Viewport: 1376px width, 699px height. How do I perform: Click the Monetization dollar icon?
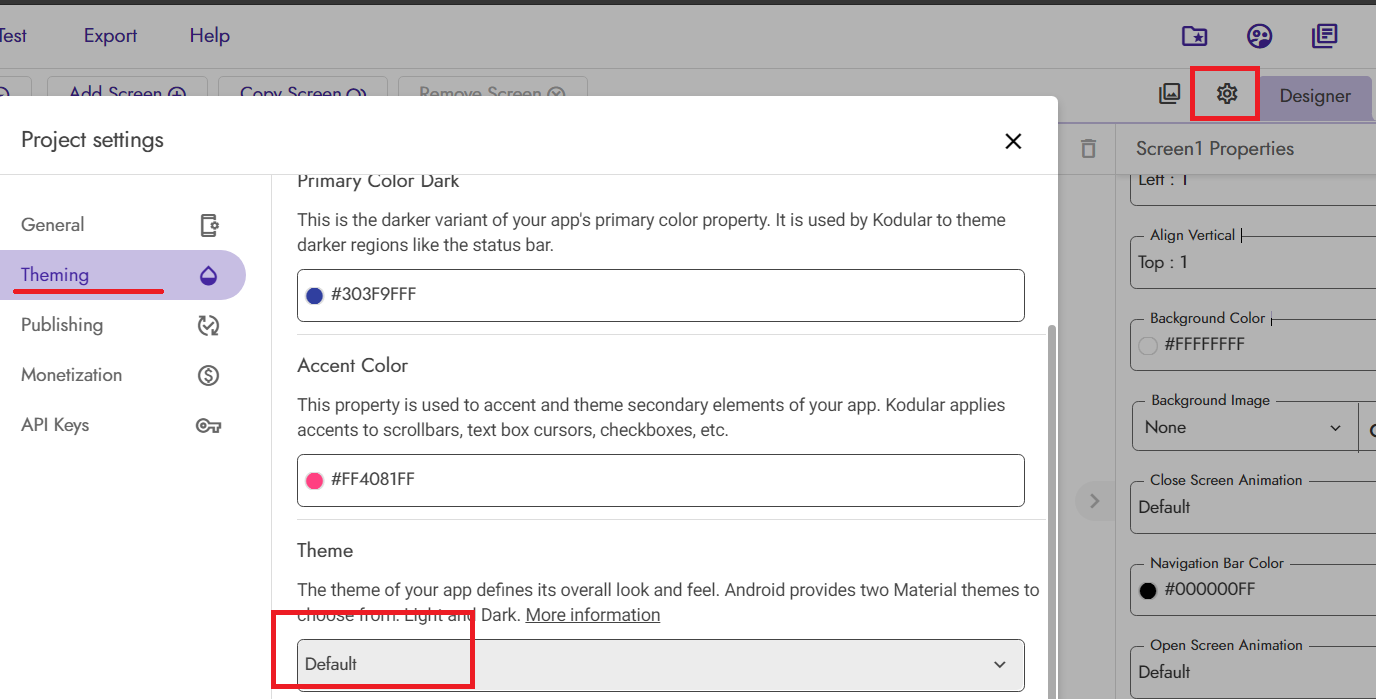click(x=208, y=375)
